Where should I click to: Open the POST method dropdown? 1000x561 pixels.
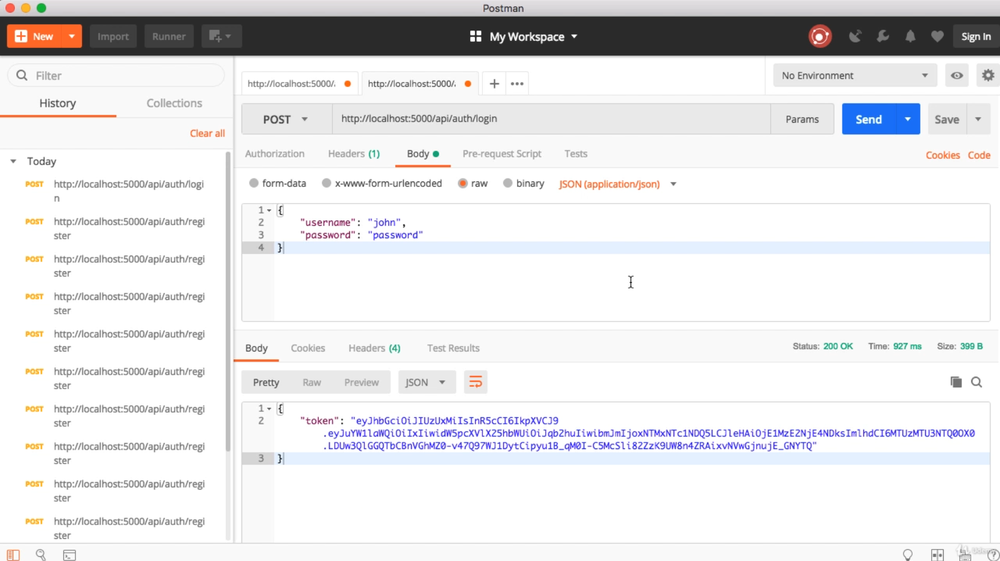(286, 119)
